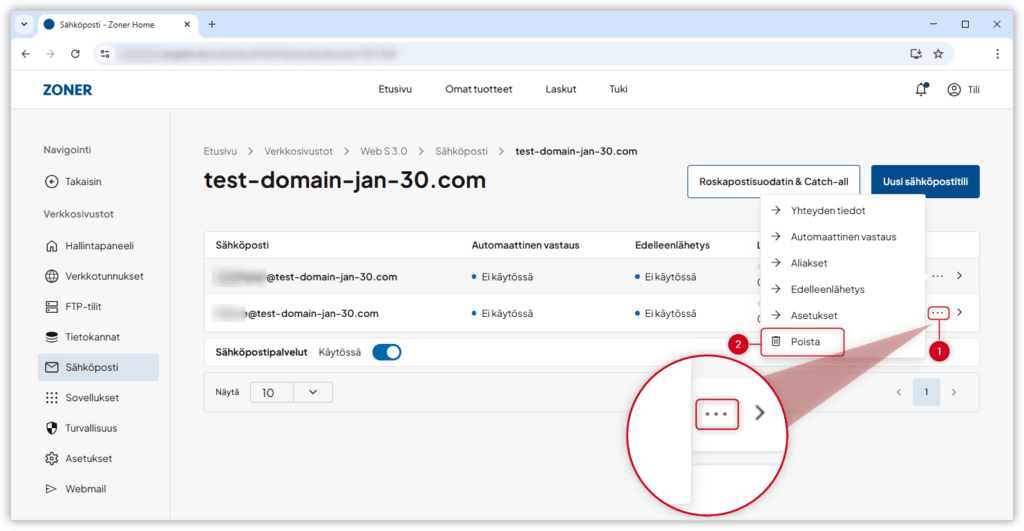Viewport: 1024px width, 531px height.
Task: Click Uusi sähköpostitili button
Action: (x=925, y=182)
